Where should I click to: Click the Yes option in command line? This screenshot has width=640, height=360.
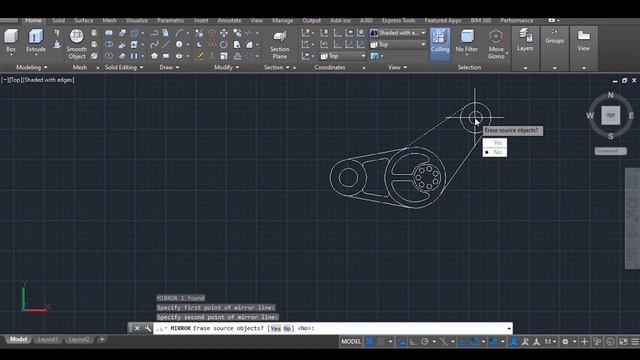pos(276,328)
